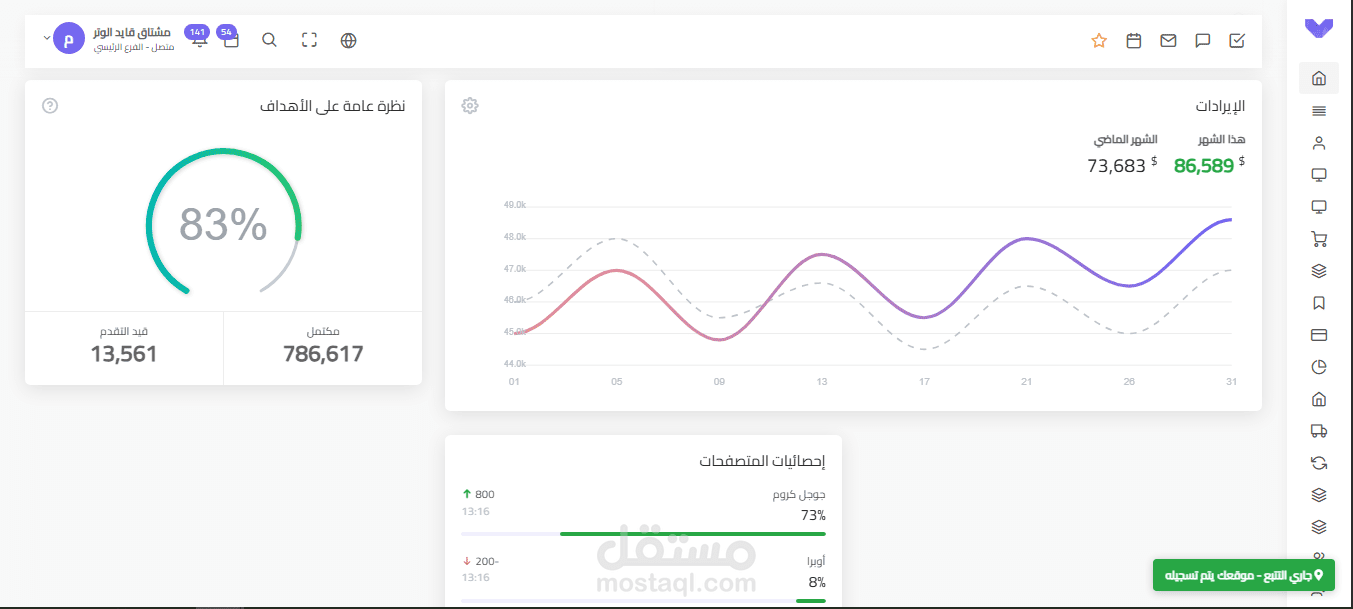The width and height of the screenshot is (1353, 609).
Task: Click the الإيرادات card title
Action: point(1220,106)
